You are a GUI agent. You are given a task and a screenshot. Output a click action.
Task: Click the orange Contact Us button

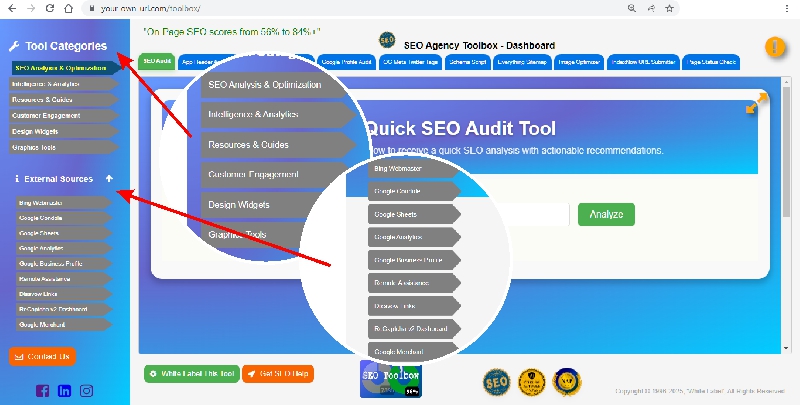(42, 357)
